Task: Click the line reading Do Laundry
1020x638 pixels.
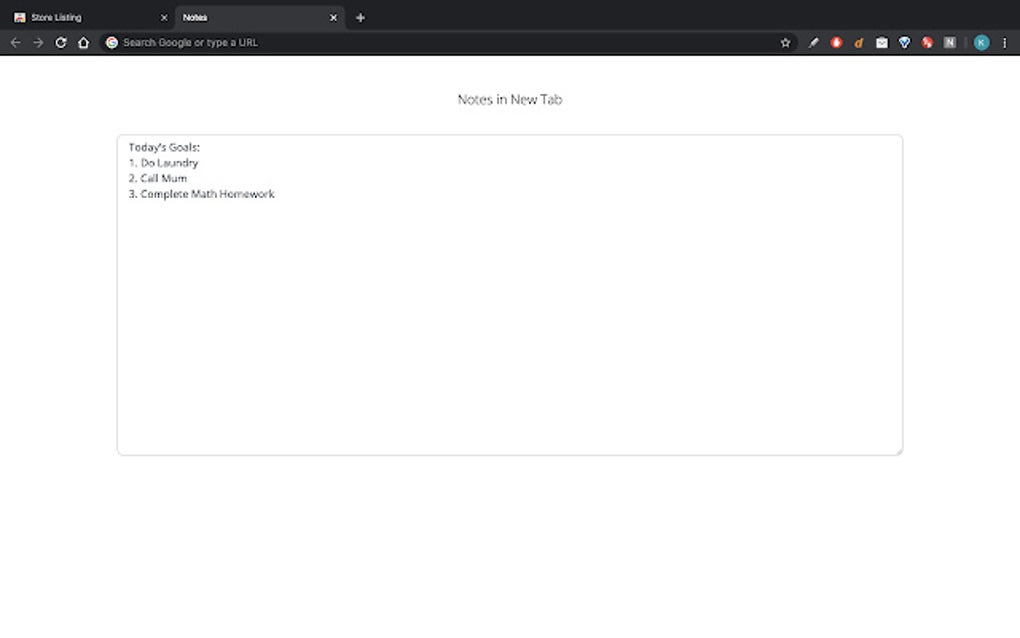Action: pos(164,162)
